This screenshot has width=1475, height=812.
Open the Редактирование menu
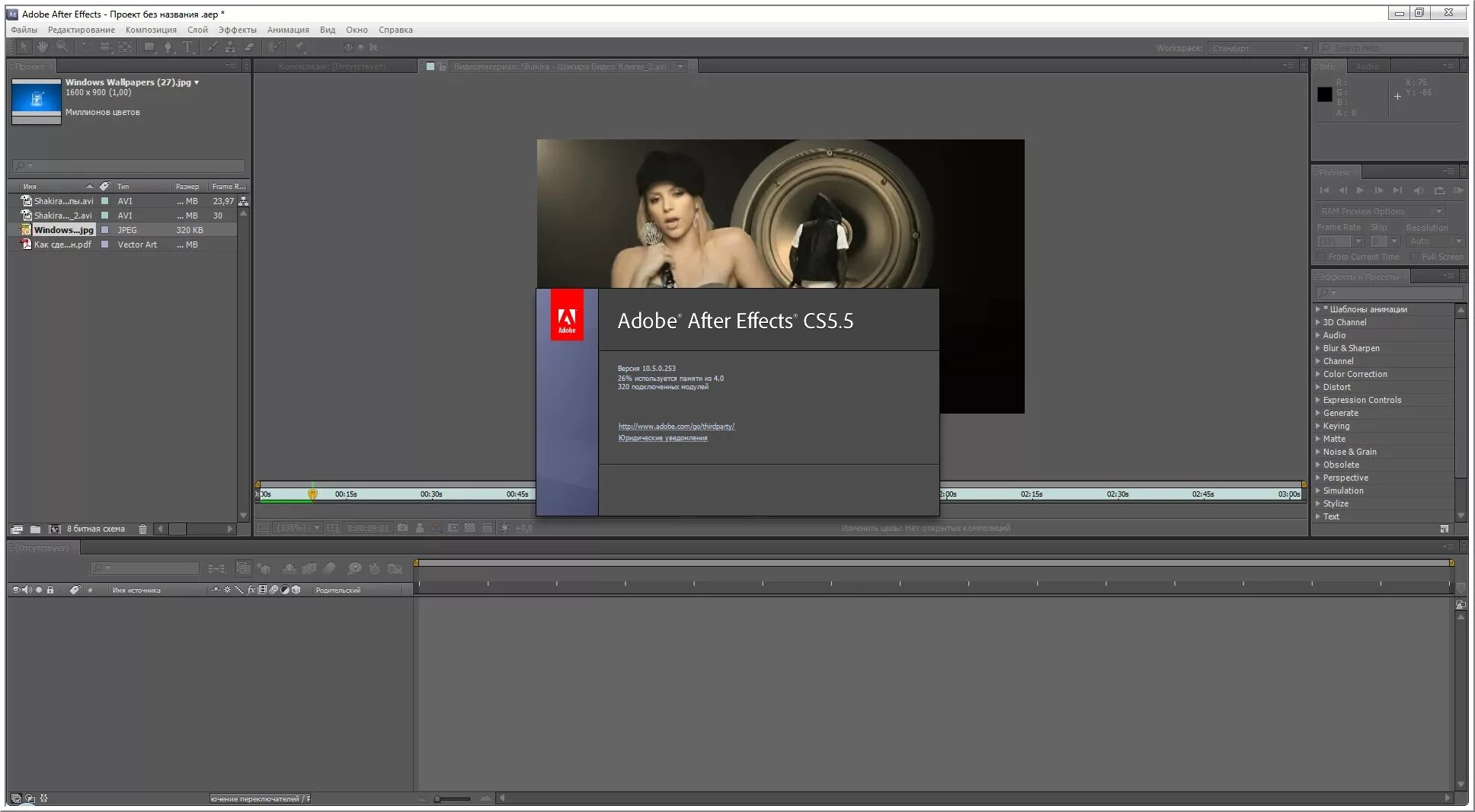[x=81, y=30]
